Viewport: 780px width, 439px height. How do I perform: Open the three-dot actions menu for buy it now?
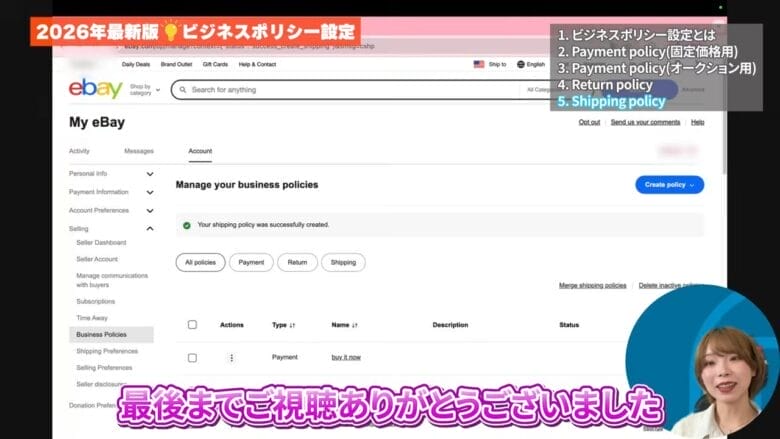[x=231, y=357]
